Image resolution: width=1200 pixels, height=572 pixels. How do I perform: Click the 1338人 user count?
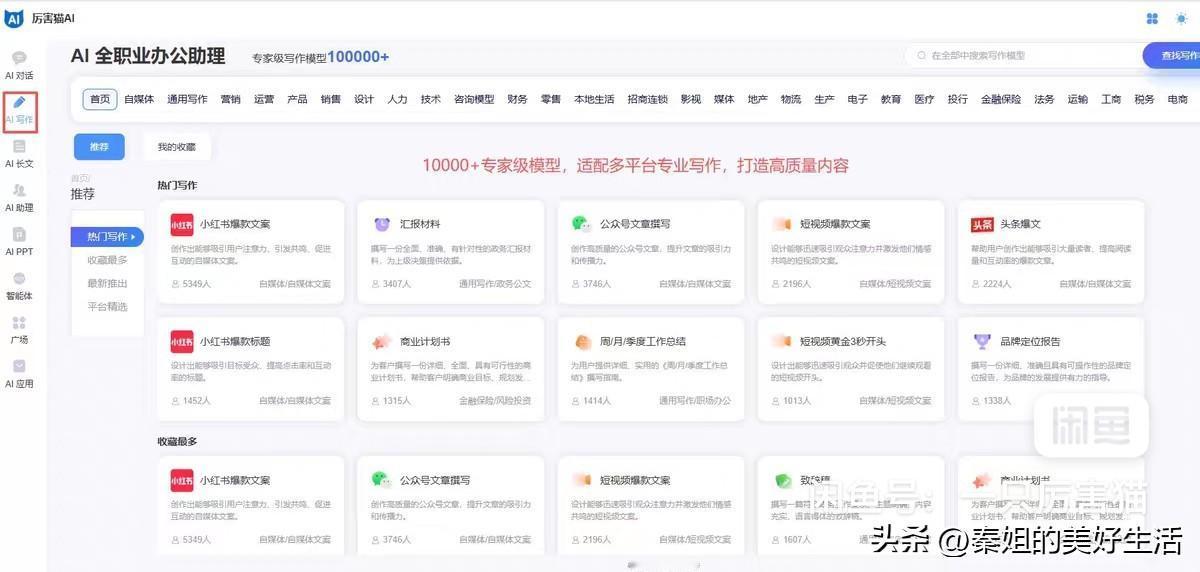tap(991, 401)
